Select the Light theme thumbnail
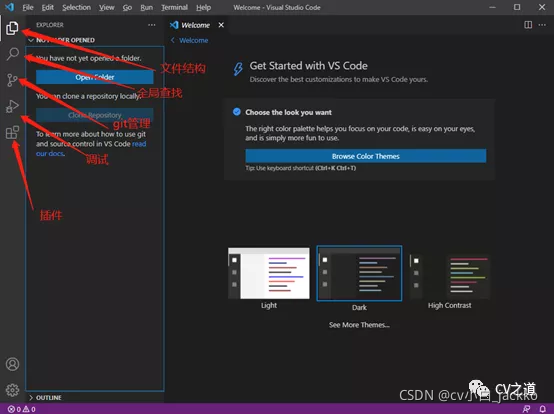554x414 pixels. [x=269, y=273]
